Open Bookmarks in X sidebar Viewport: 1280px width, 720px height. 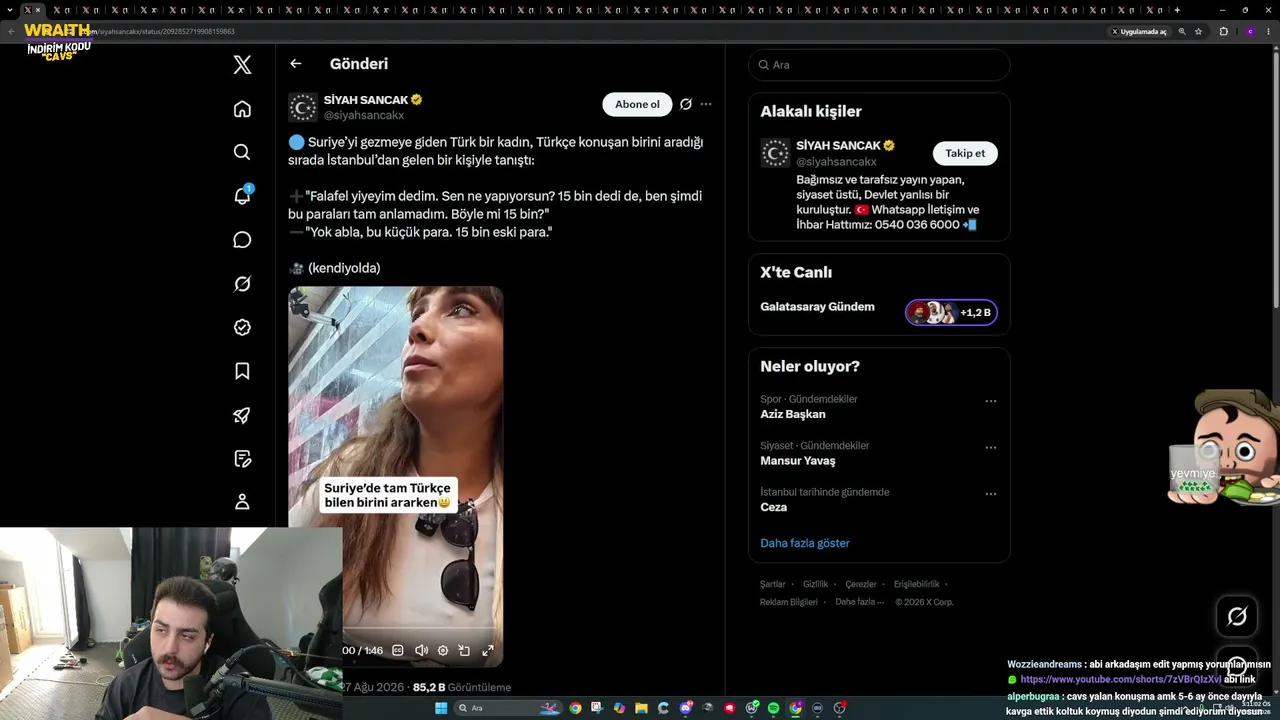point(242,371)
